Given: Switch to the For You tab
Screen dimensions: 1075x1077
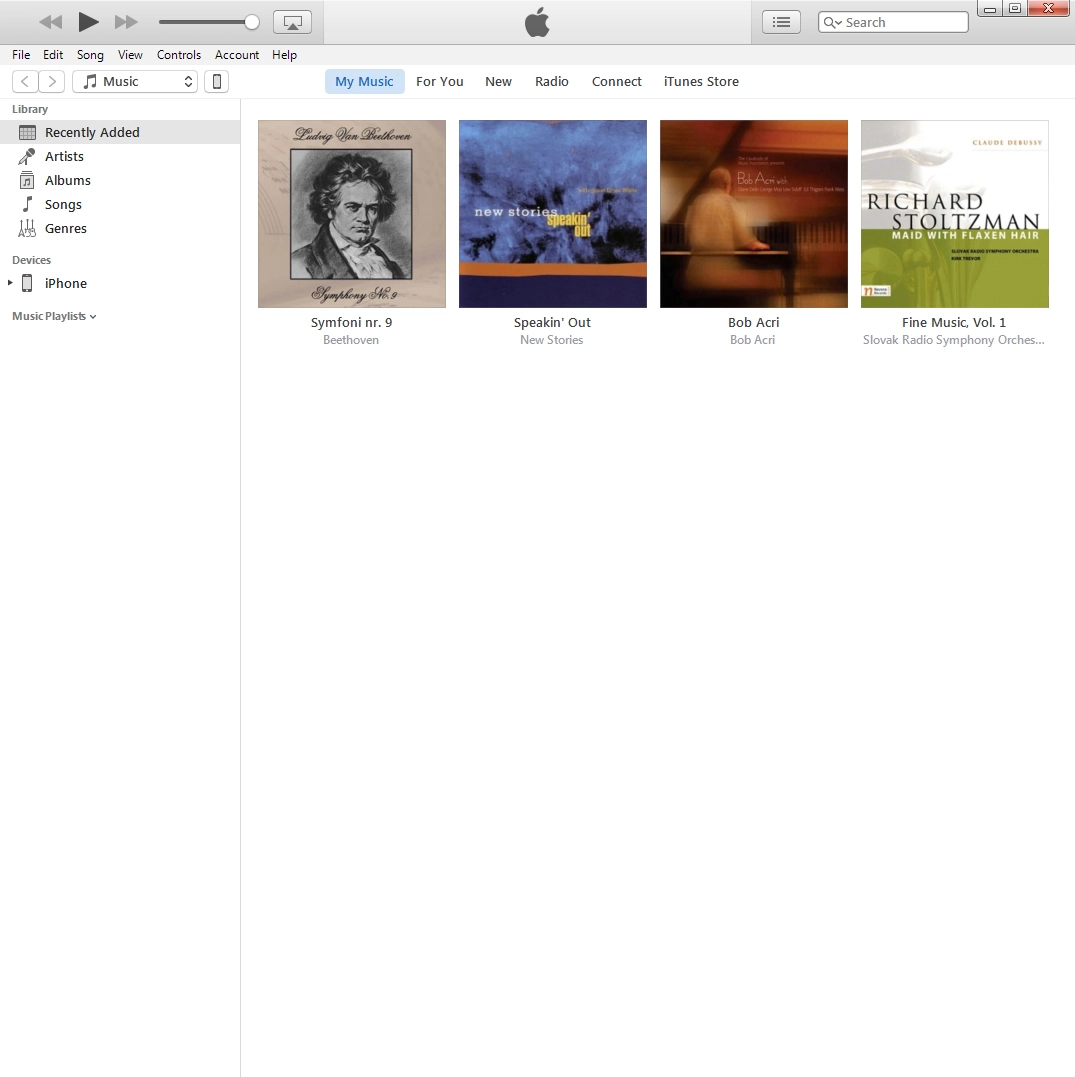Looking at the screenshot, I should click(x=439, y=82).
